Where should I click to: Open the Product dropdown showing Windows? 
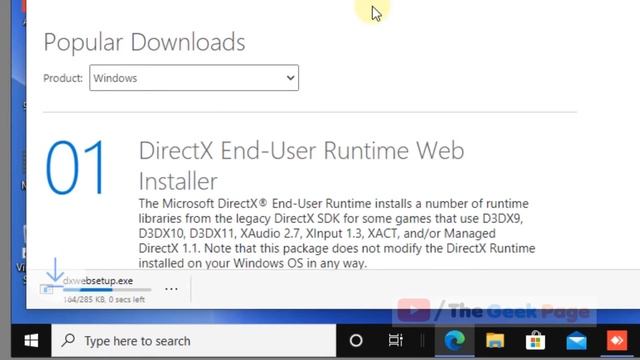click(194, 78)
